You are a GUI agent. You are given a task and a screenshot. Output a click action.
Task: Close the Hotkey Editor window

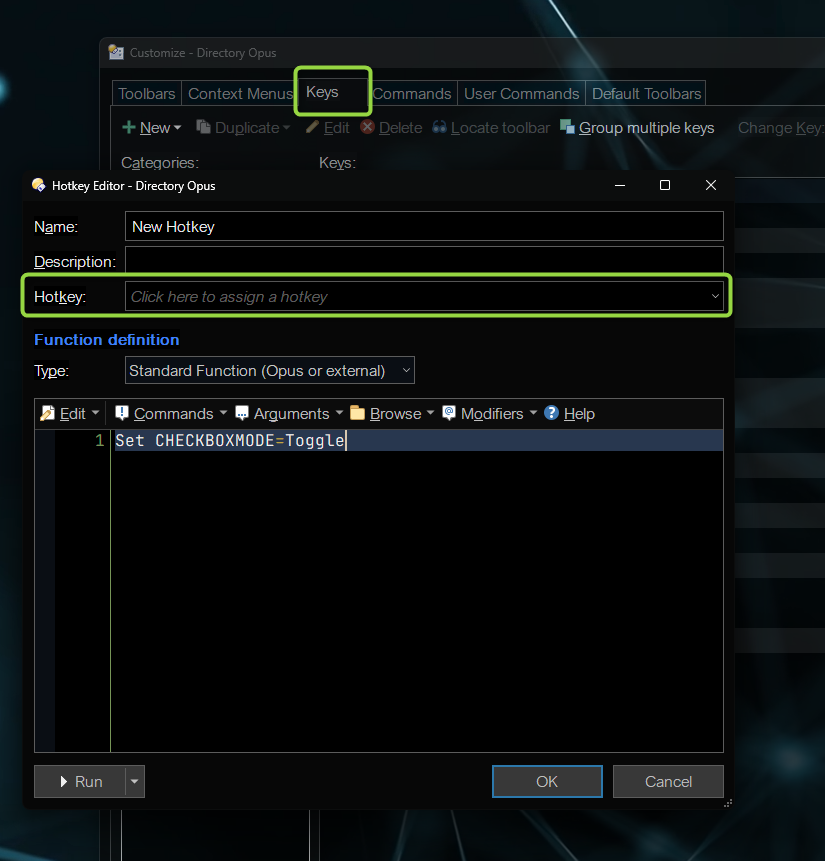[x=711, y=185]
